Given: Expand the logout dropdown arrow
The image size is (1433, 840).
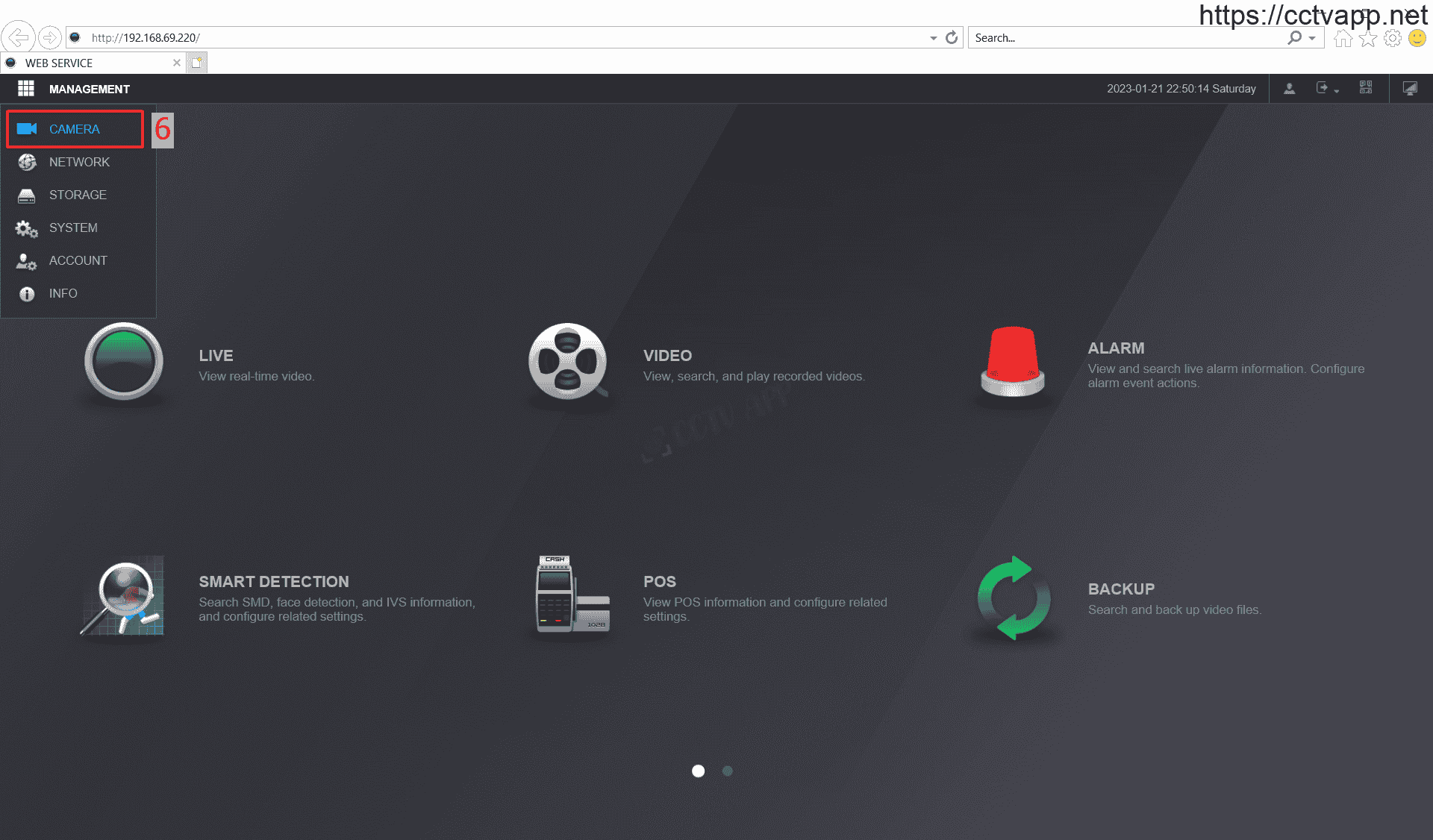Looking at the screenshot, I should [x=1337, y=91].
